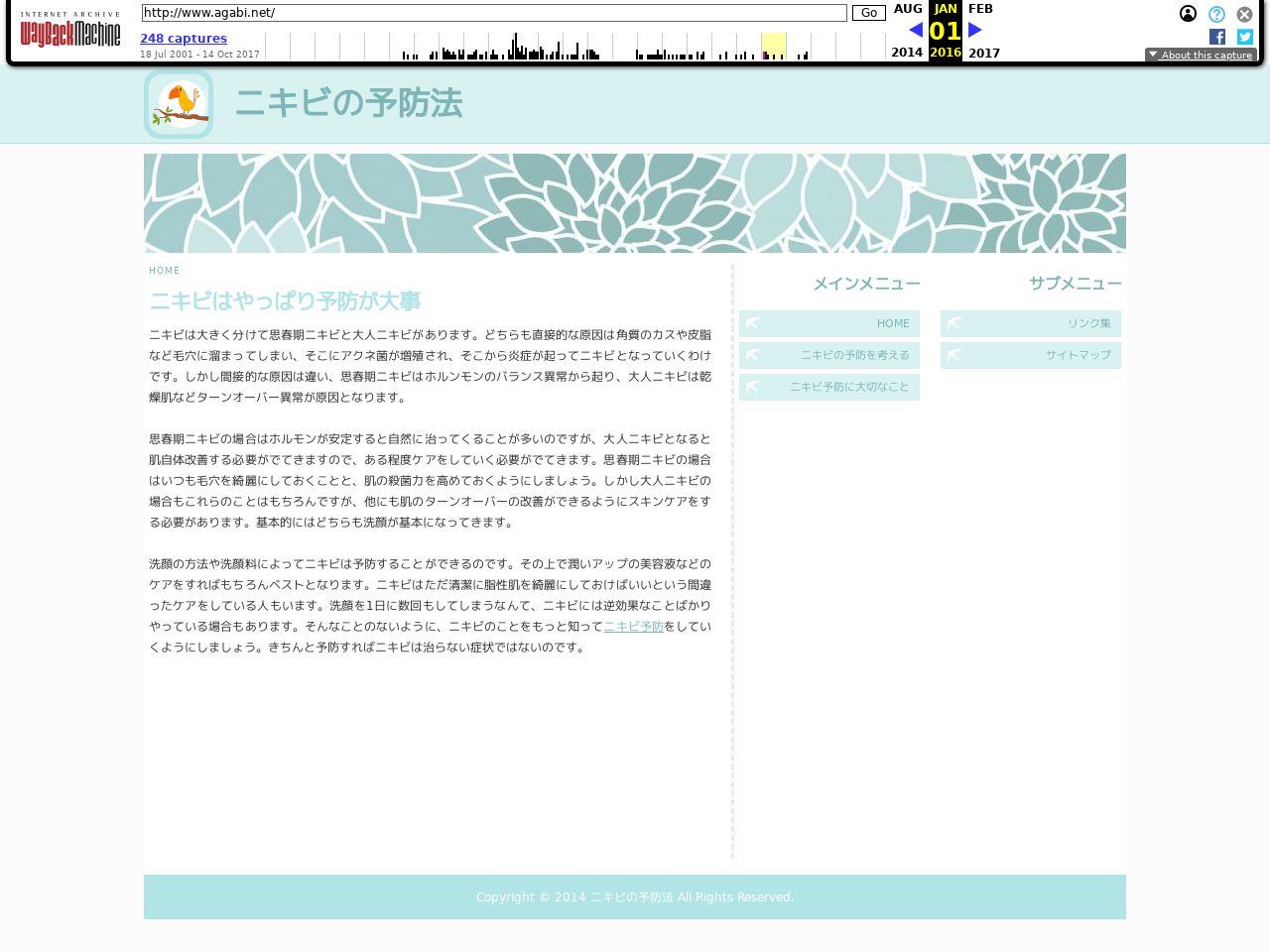The width and height of the screenshot is (1270, 952).
Task: Go to previous capture with left arrow
Action: click(915, 30)
